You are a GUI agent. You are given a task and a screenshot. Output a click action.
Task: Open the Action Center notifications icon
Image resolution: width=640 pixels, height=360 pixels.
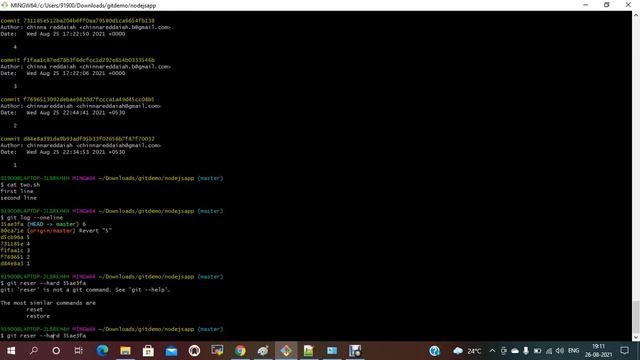coord(624,351)
